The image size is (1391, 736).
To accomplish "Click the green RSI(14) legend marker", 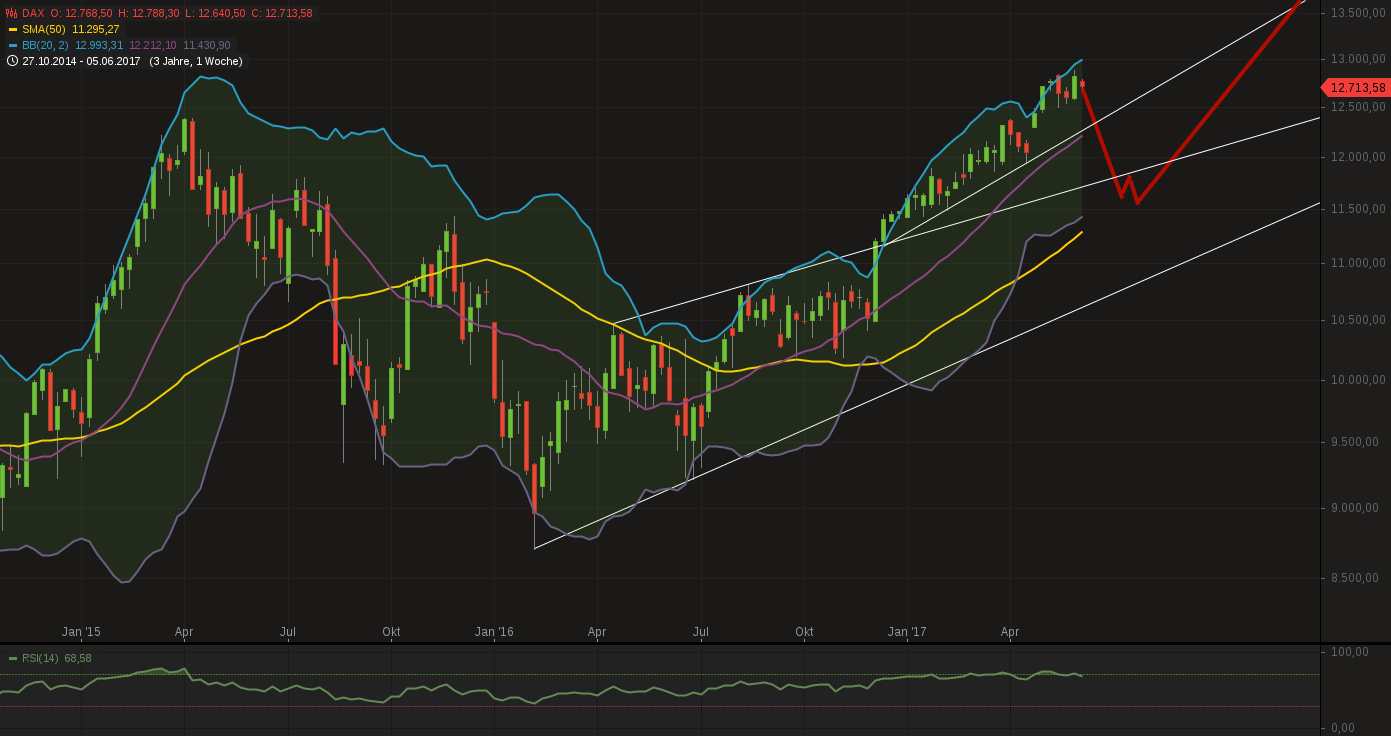I will coord(13,658).
